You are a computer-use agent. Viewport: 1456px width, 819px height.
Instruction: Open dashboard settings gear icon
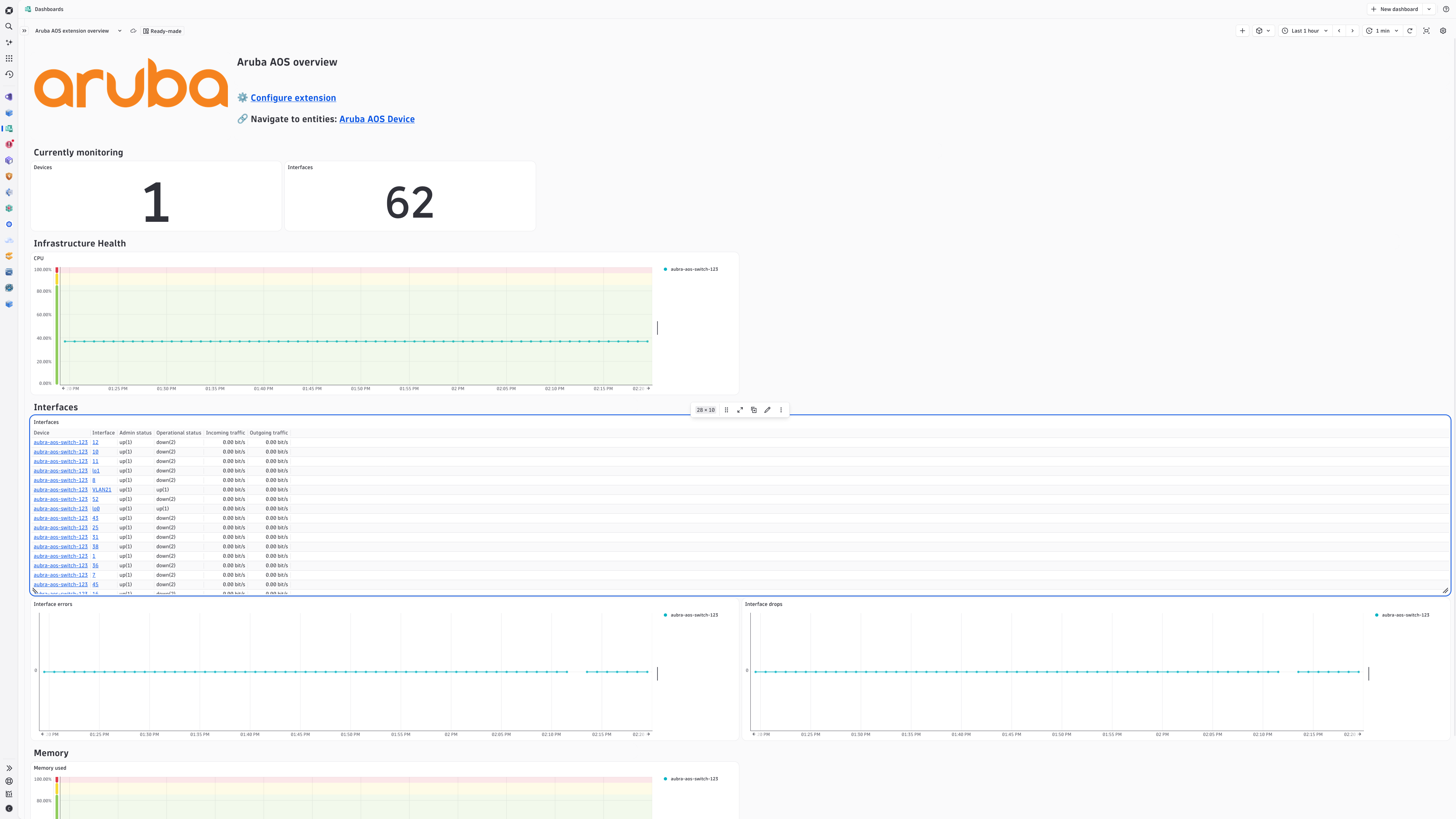click(x=1443, y=31)
